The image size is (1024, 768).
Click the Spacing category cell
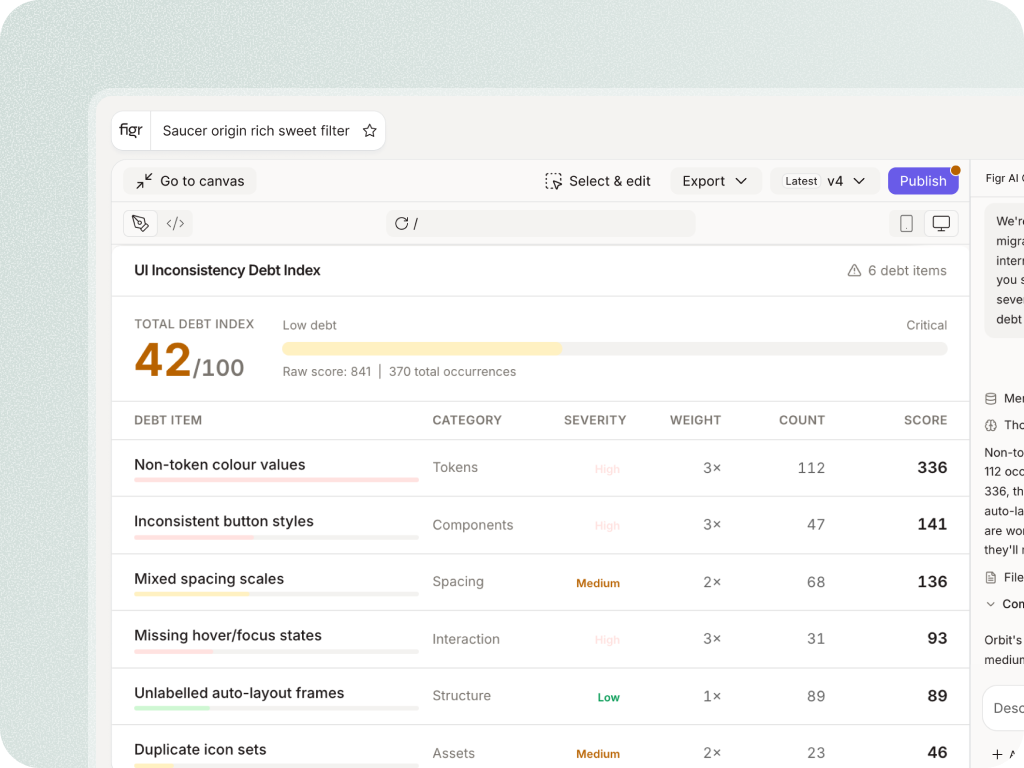458,582
